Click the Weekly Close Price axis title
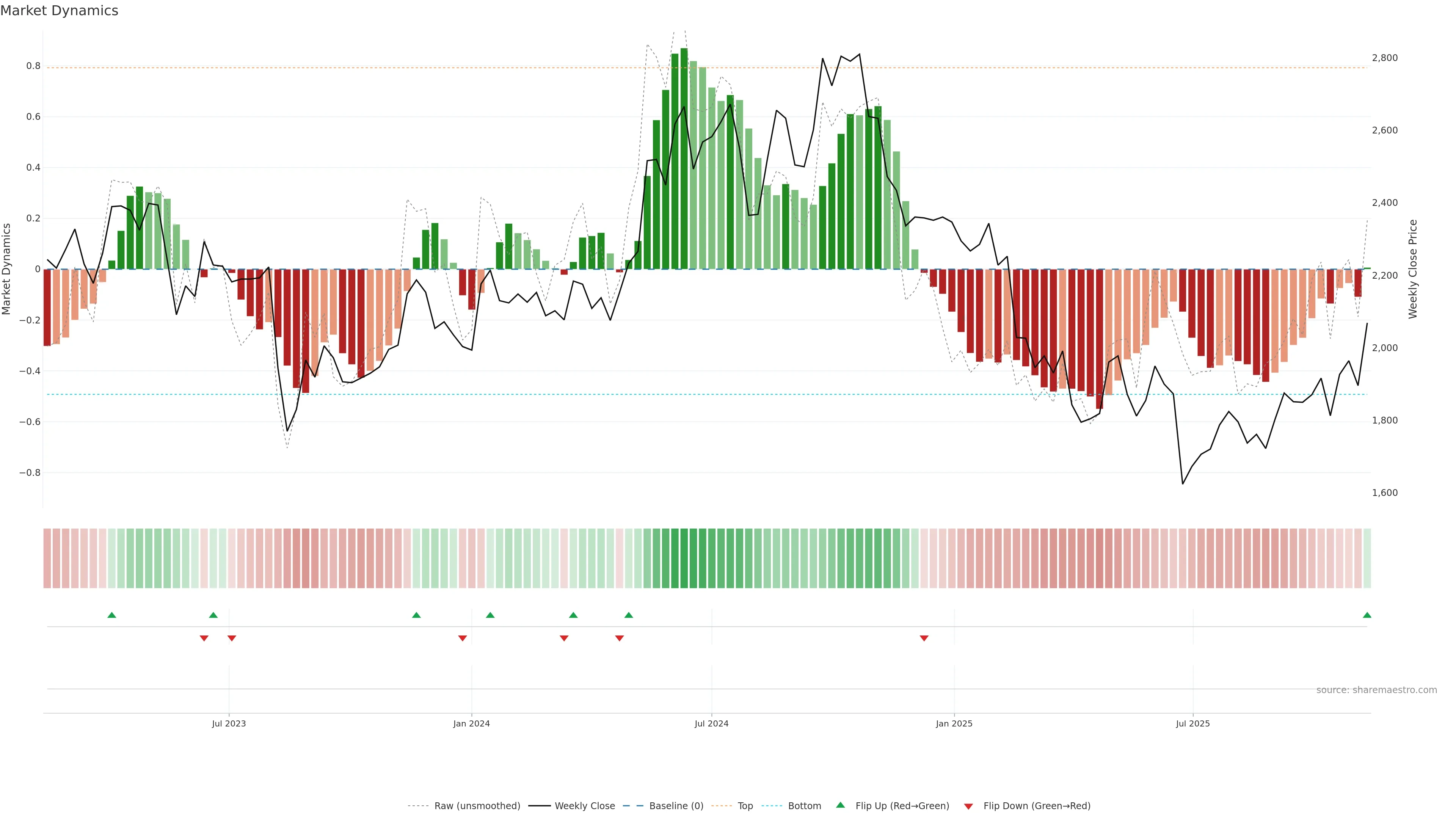The height and width of the screenshot is (819, 1456). pos(1412,269)
